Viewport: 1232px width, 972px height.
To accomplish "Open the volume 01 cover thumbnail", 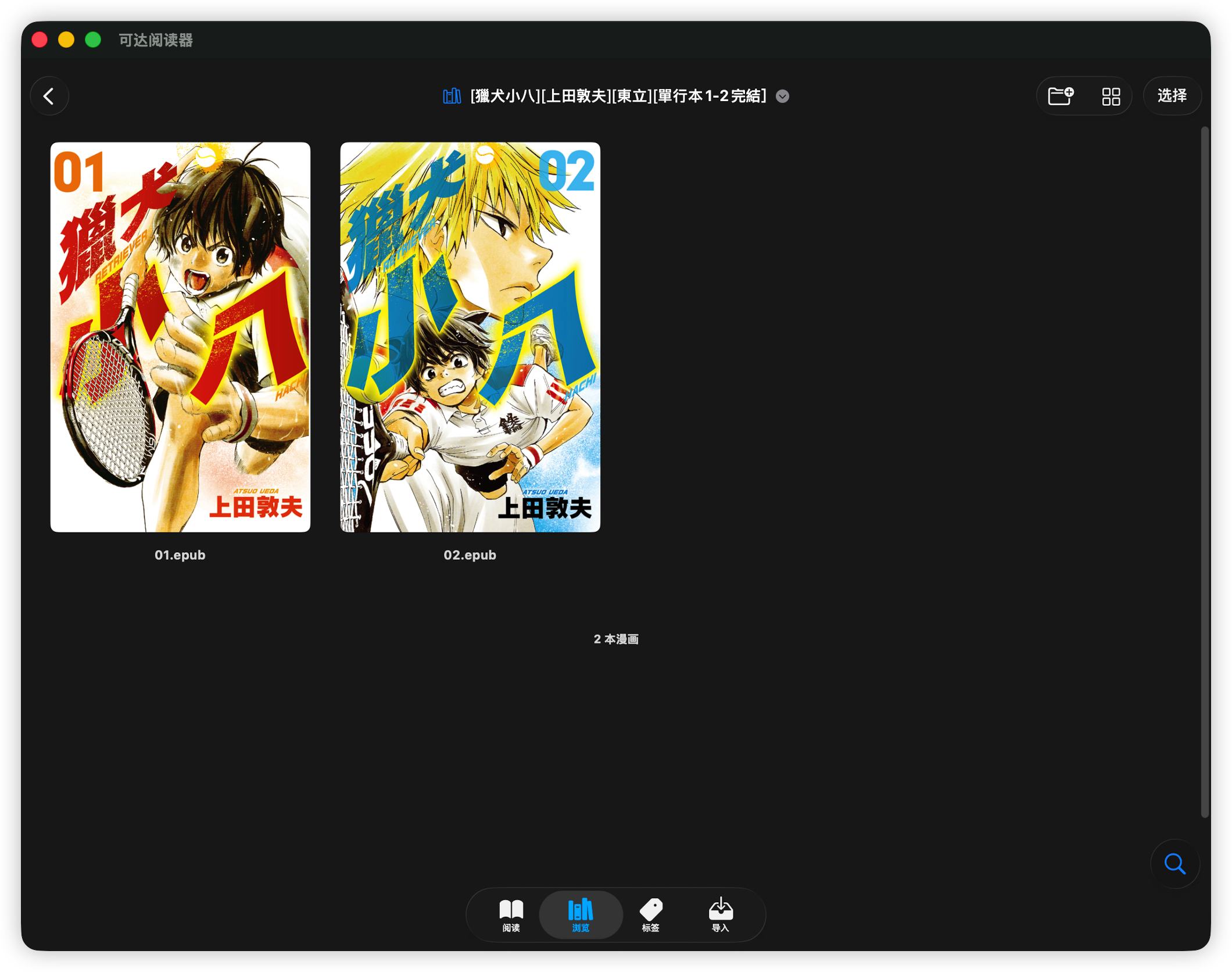I will [x=180, y=337].
